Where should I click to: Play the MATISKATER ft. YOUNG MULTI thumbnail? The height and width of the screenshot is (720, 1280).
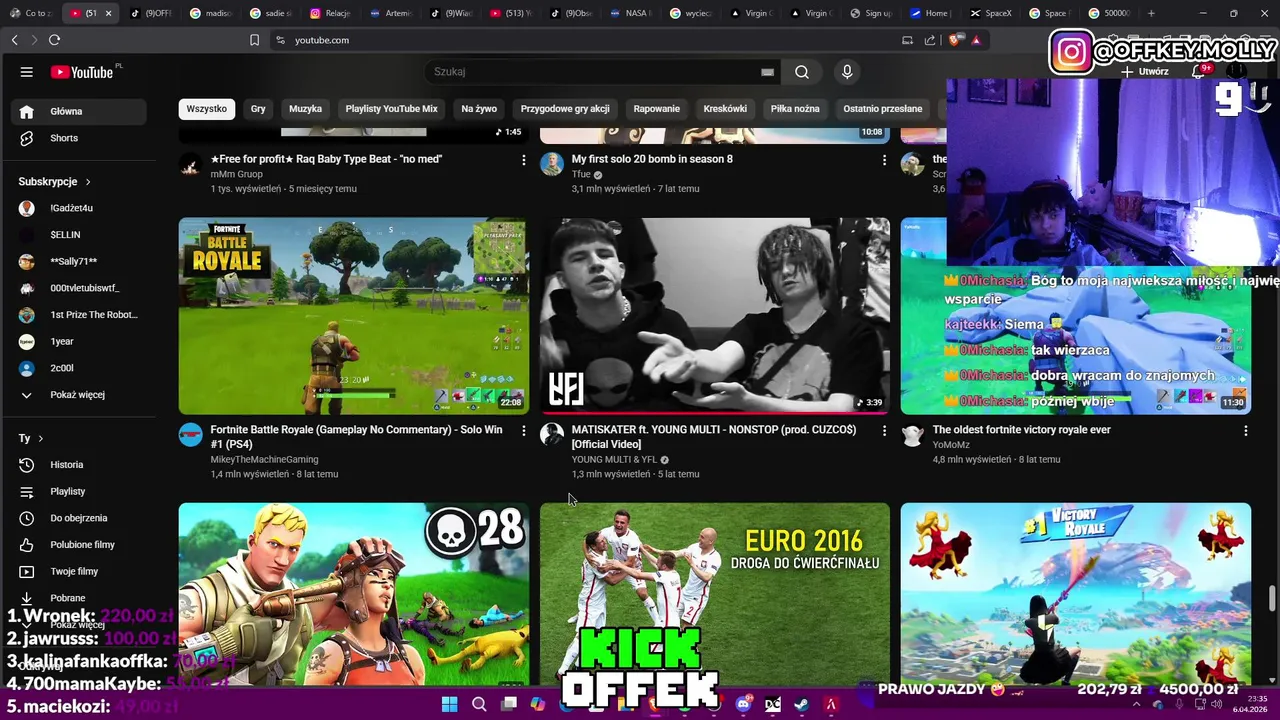pos(715,316)
